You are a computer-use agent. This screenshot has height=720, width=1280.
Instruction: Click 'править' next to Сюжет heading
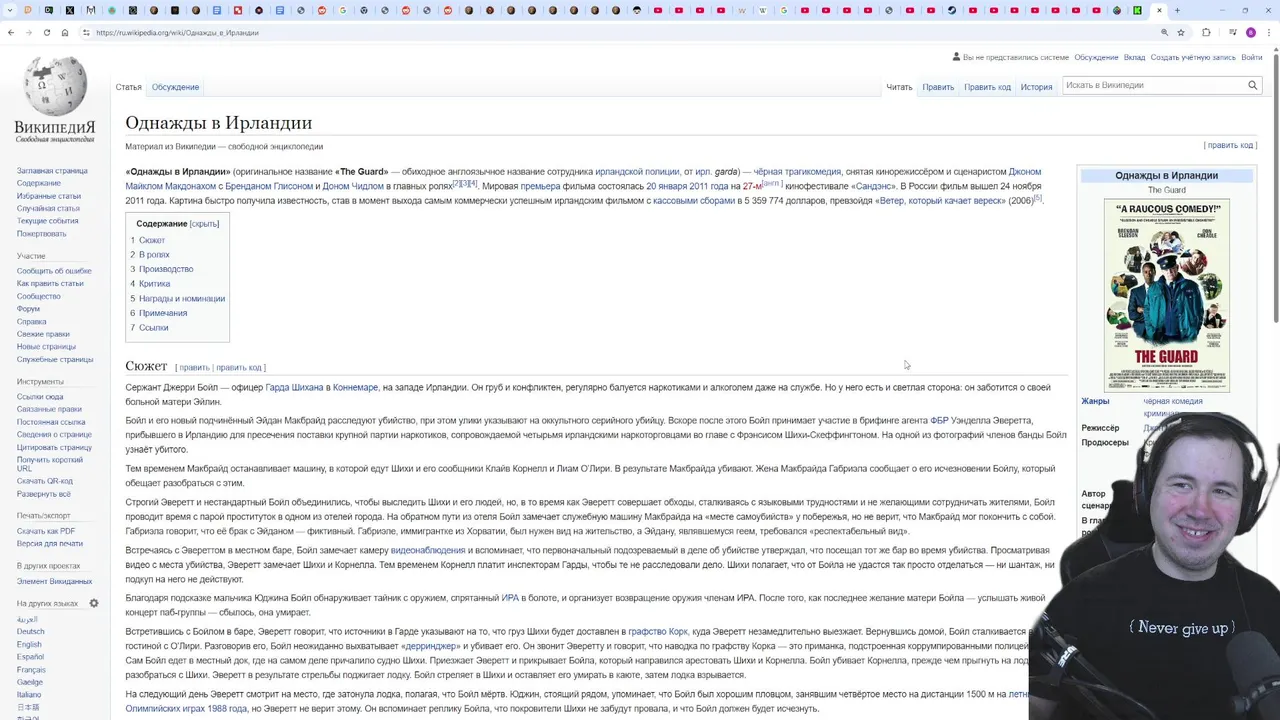point(194,368)
